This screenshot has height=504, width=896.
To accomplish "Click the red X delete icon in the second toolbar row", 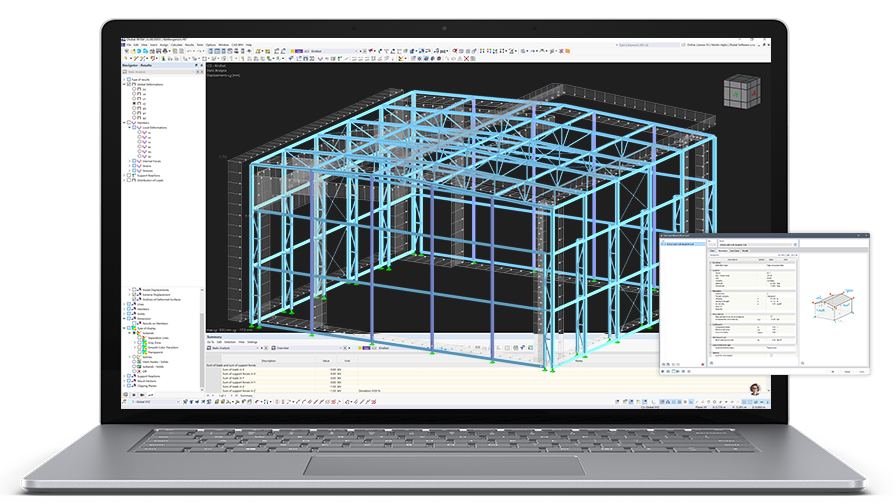I will pyautogui.click(x=466, y=58).
